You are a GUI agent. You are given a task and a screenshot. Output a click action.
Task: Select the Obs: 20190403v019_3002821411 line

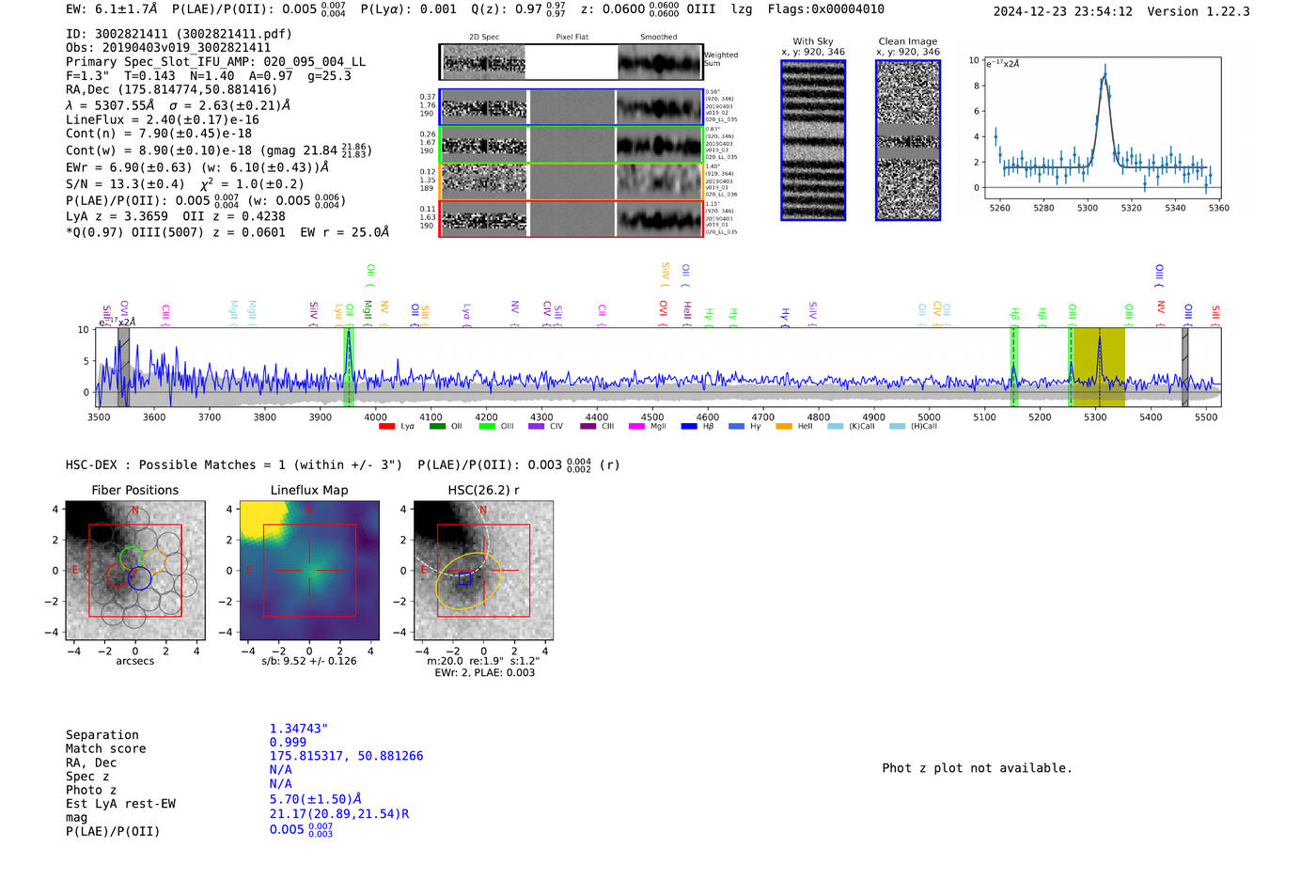pos(168,48)
